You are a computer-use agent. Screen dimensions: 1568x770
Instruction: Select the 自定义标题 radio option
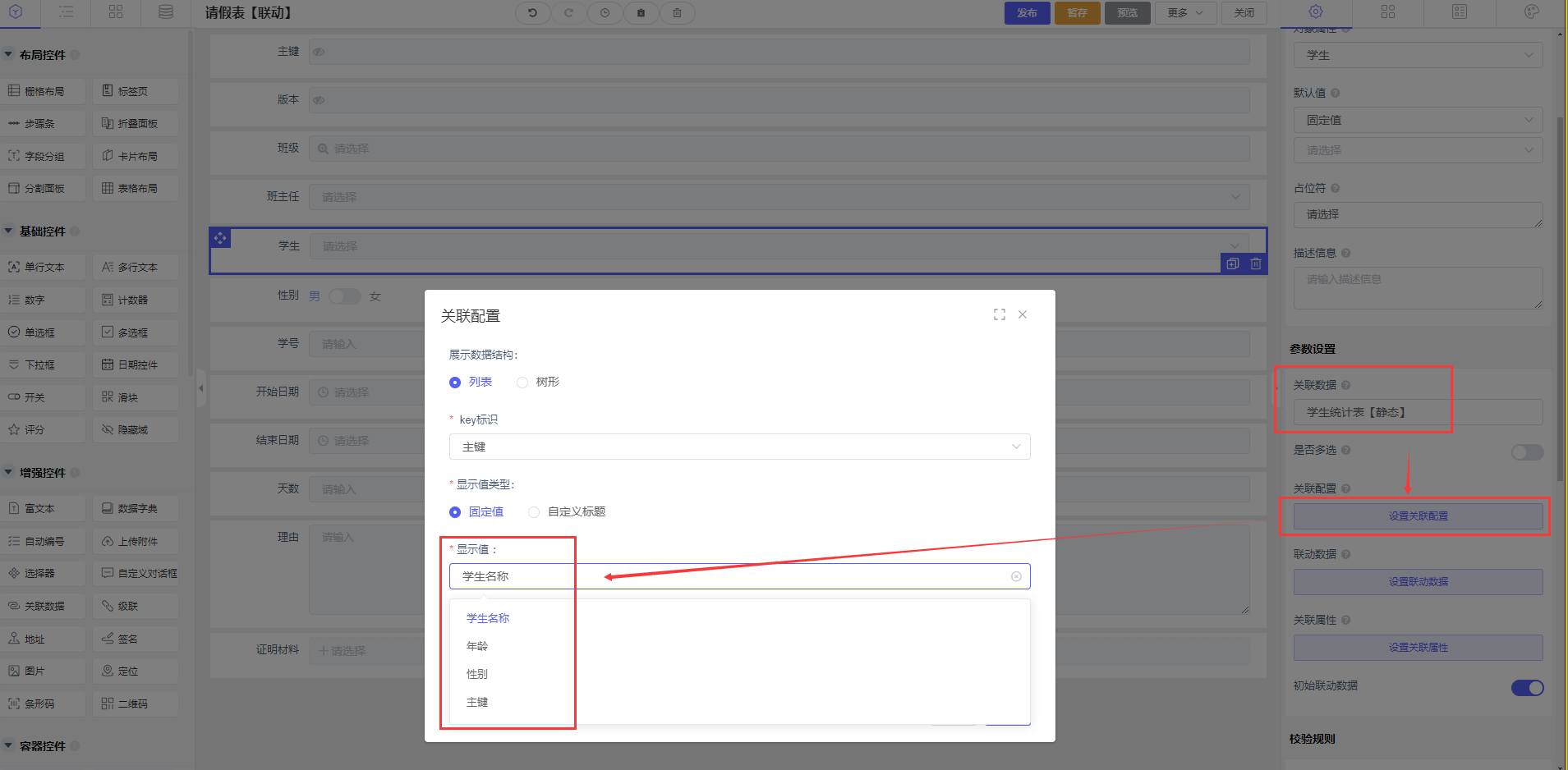534,512
